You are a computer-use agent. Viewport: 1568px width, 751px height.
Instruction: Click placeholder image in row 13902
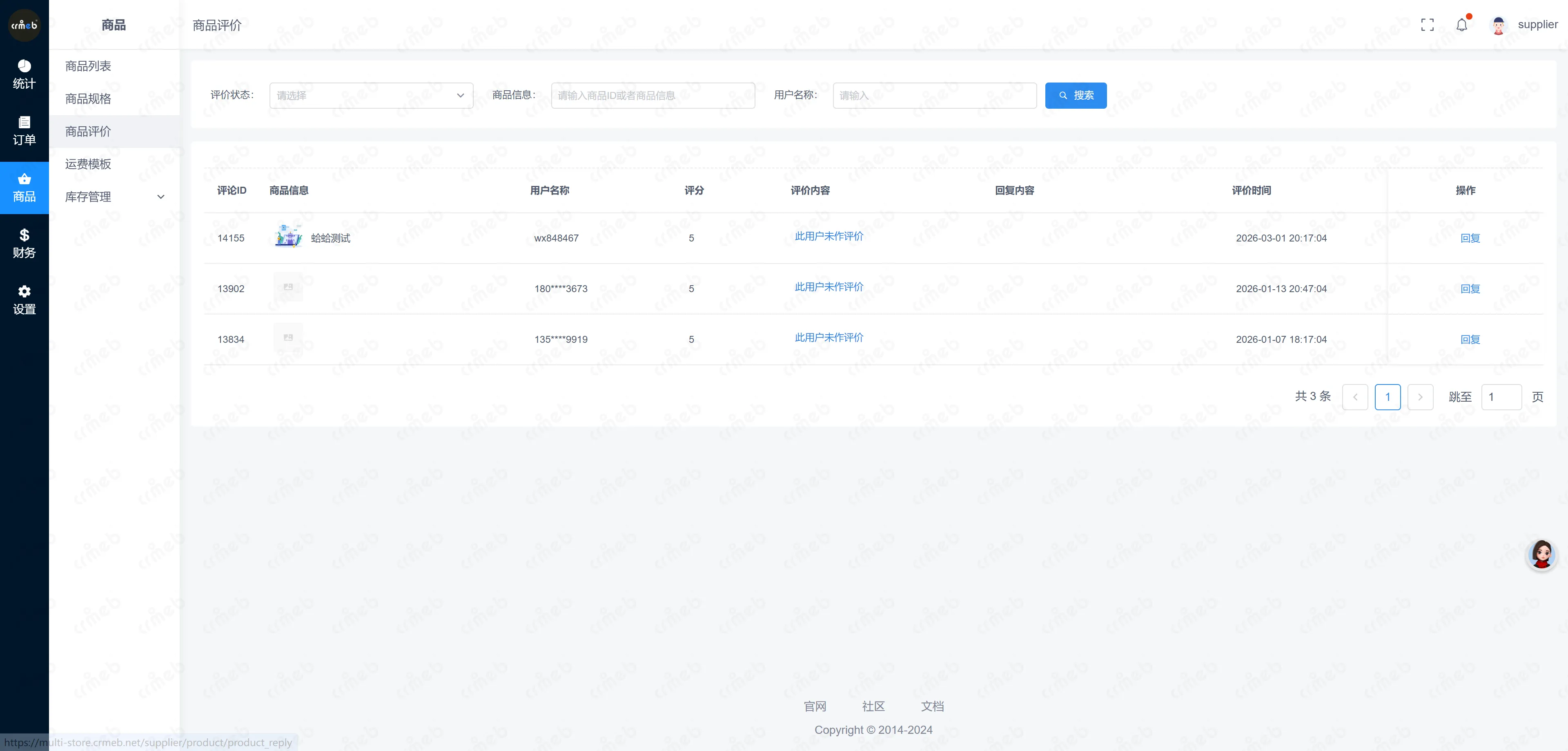(x=289, y=287)
